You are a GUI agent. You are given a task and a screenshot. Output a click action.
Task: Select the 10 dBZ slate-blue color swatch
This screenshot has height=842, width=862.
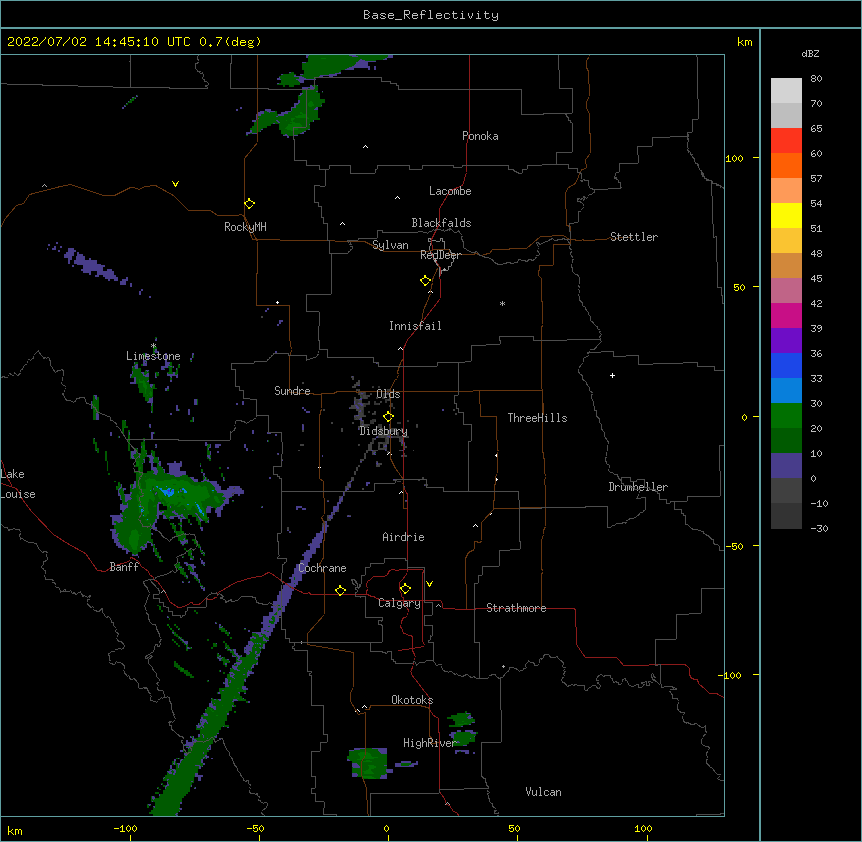pos(786,466)
